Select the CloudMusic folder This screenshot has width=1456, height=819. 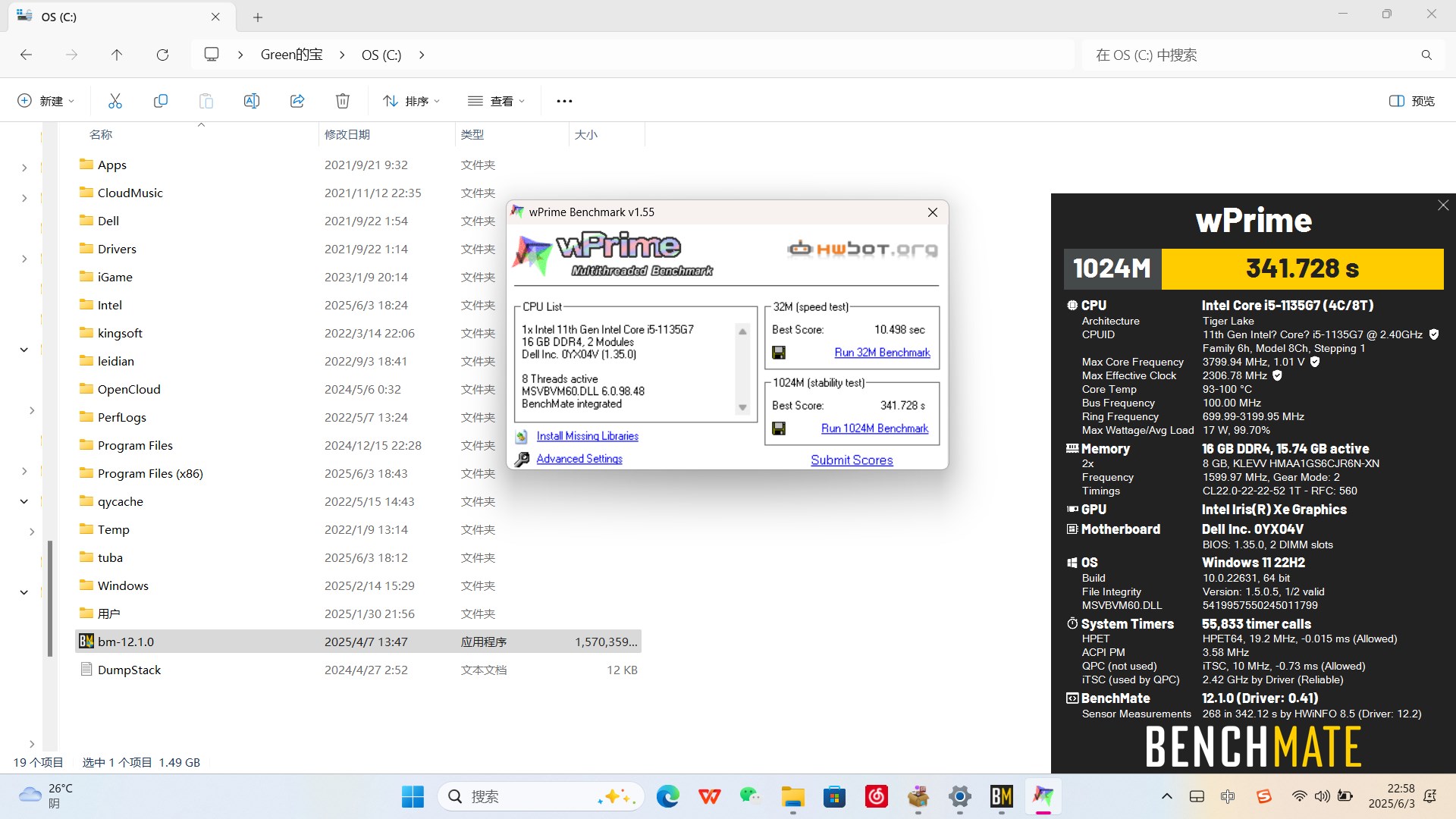pyautogui.click(x=358, y=193)
